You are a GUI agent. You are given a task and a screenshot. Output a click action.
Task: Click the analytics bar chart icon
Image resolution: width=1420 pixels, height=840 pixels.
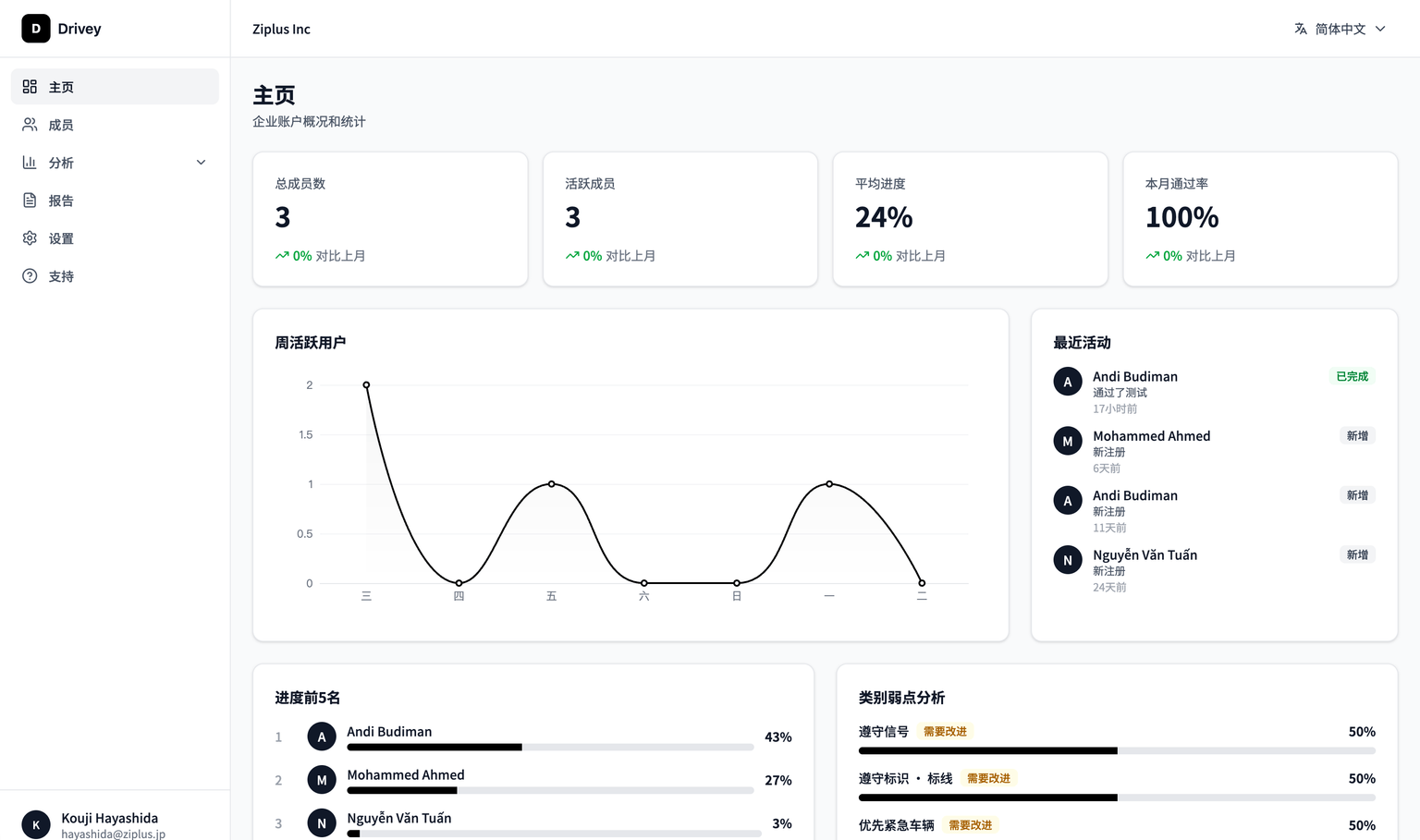[x=30, y=163]
